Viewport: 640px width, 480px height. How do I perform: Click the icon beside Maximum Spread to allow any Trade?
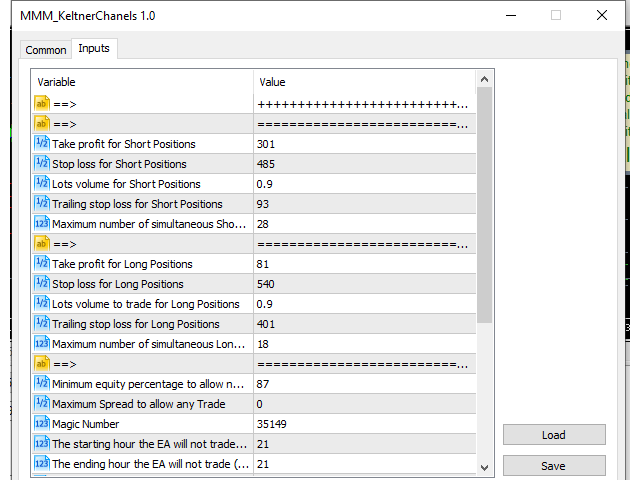[42, 403]
